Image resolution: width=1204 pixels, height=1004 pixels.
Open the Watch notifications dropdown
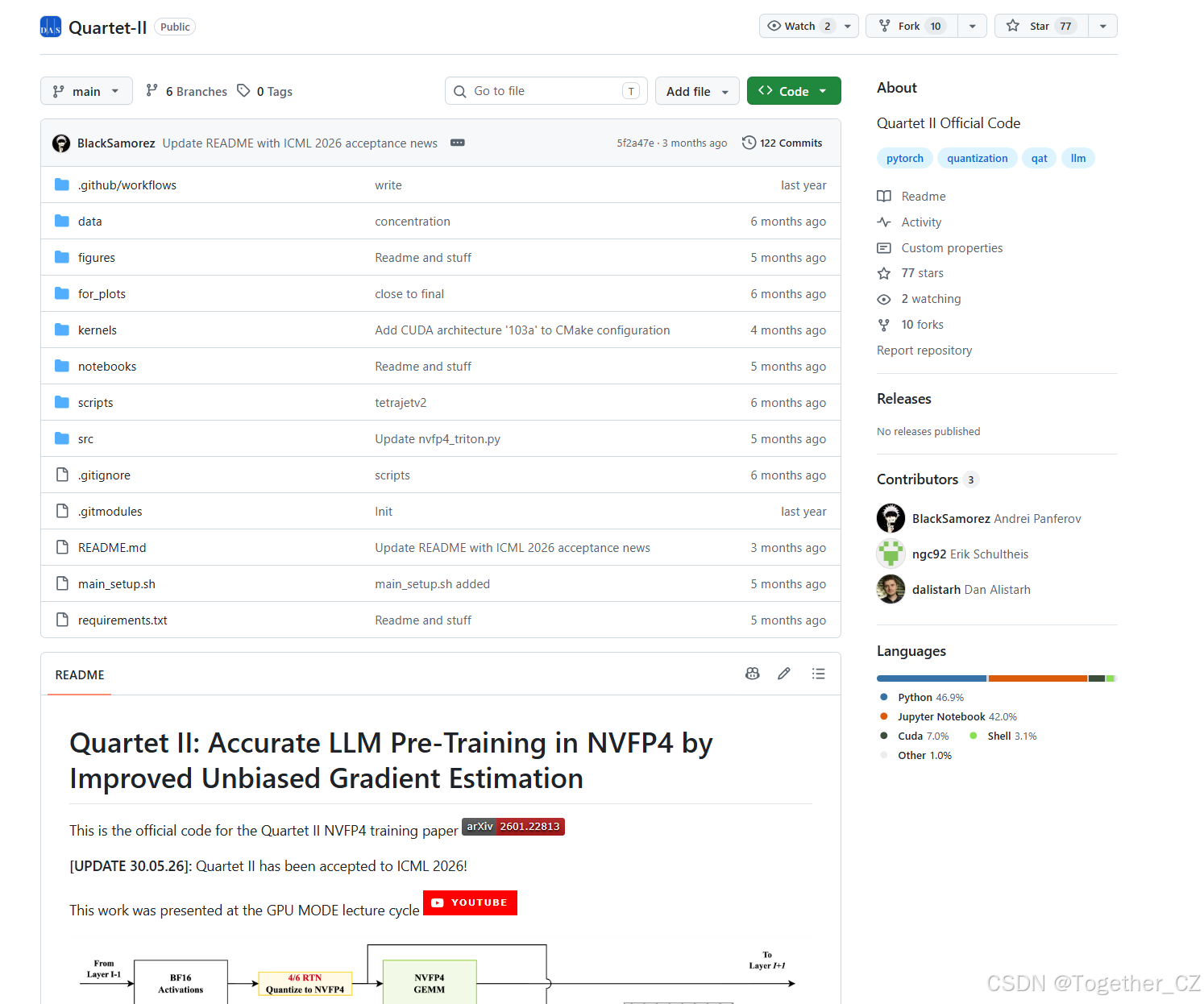point(808,26)
